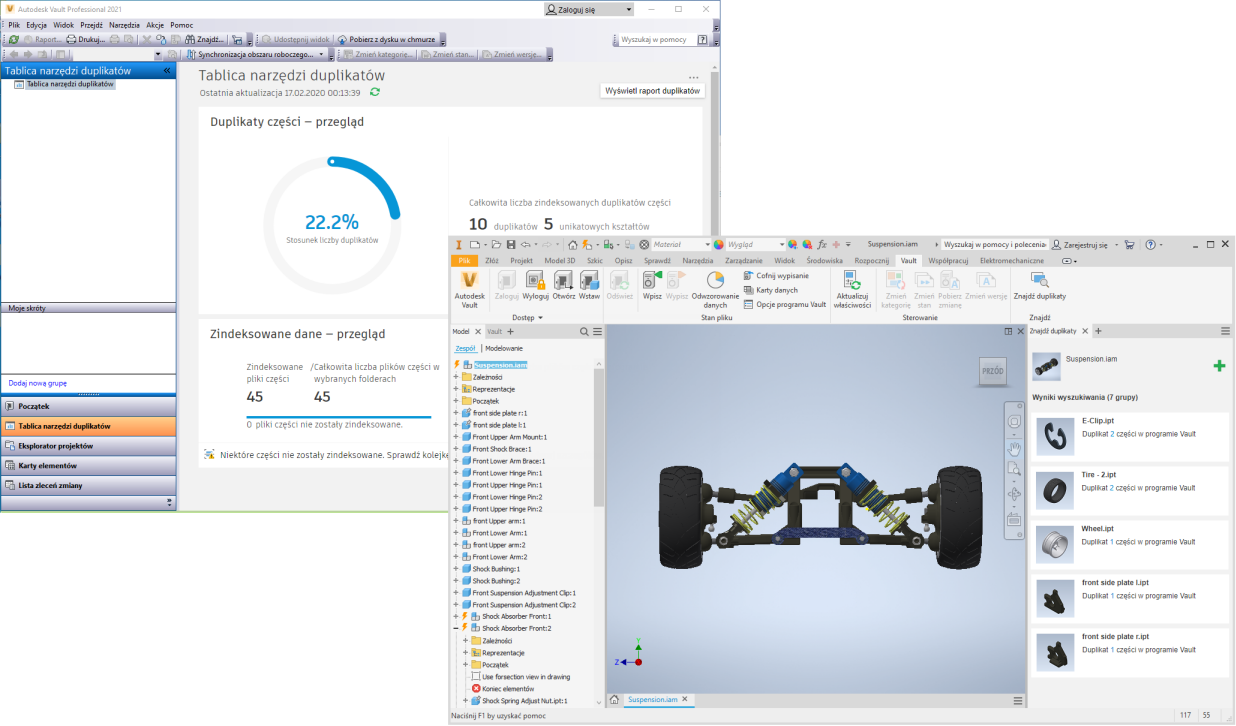1236x726 pixels.
Task: Open the Autodesk Vault icon in Inventor ribbon
Action: click(469, 280)
